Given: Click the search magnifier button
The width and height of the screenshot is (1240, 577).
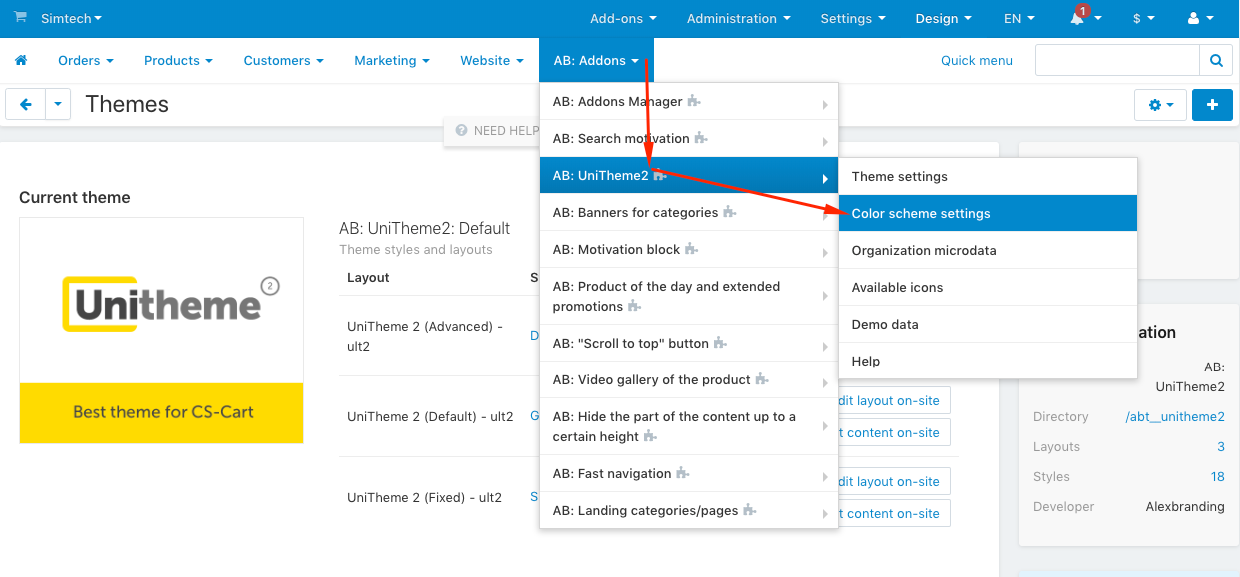Looking at the screenshot, I should coord(1216,60).
